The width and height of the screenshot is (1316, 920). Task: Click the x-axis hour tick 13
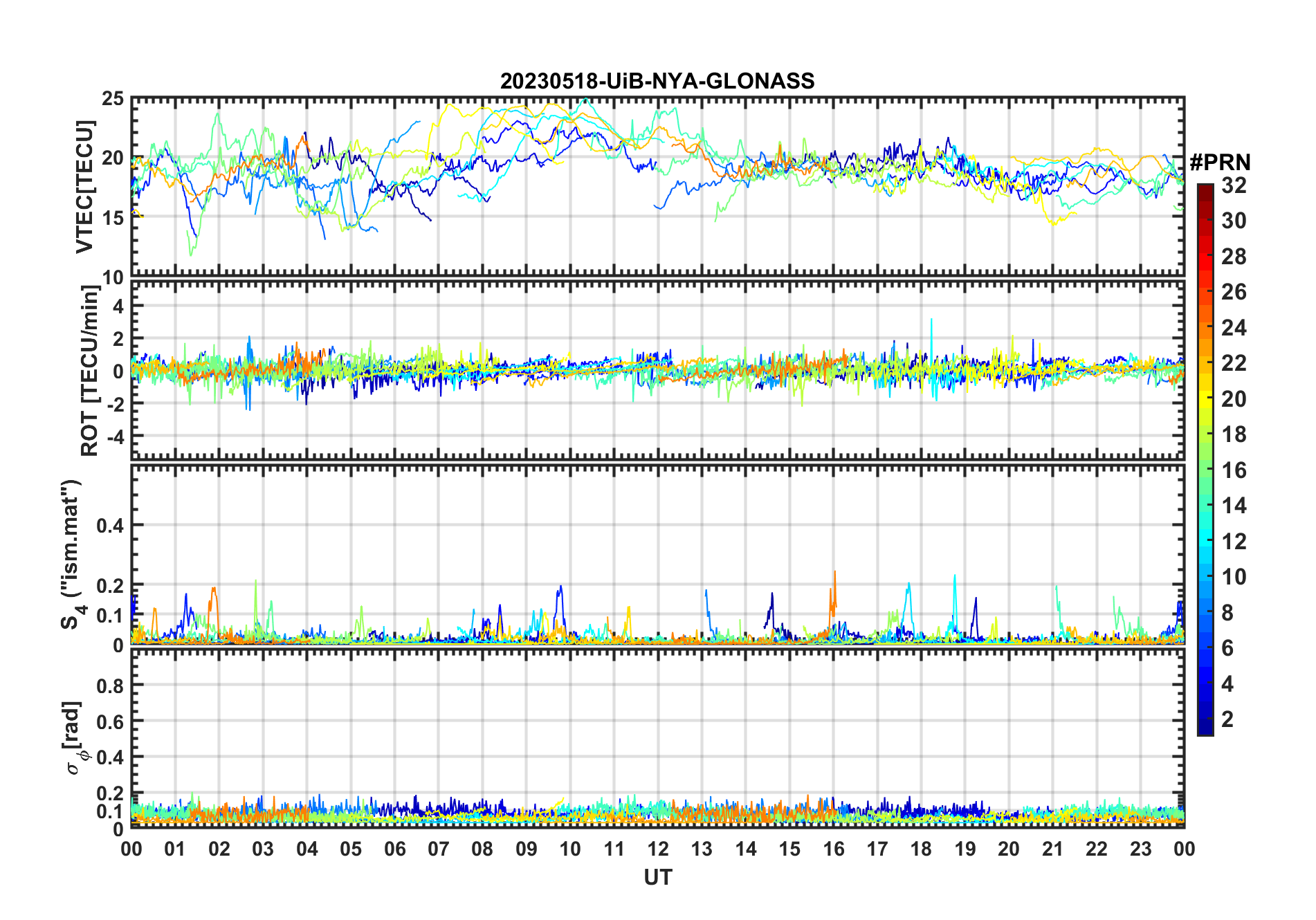point(702,849)
